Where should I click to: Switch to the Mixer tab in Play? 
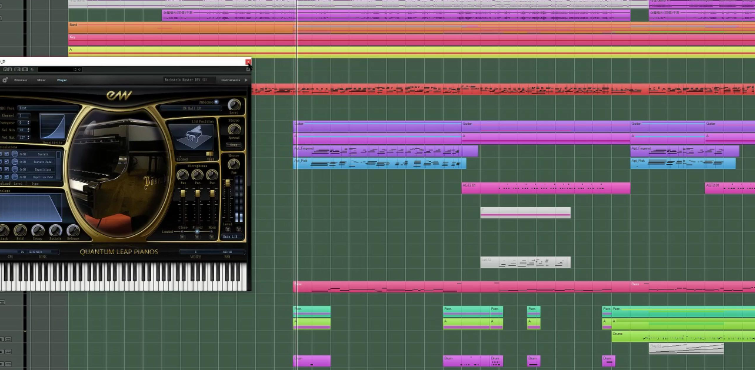(x=41, y=80)
